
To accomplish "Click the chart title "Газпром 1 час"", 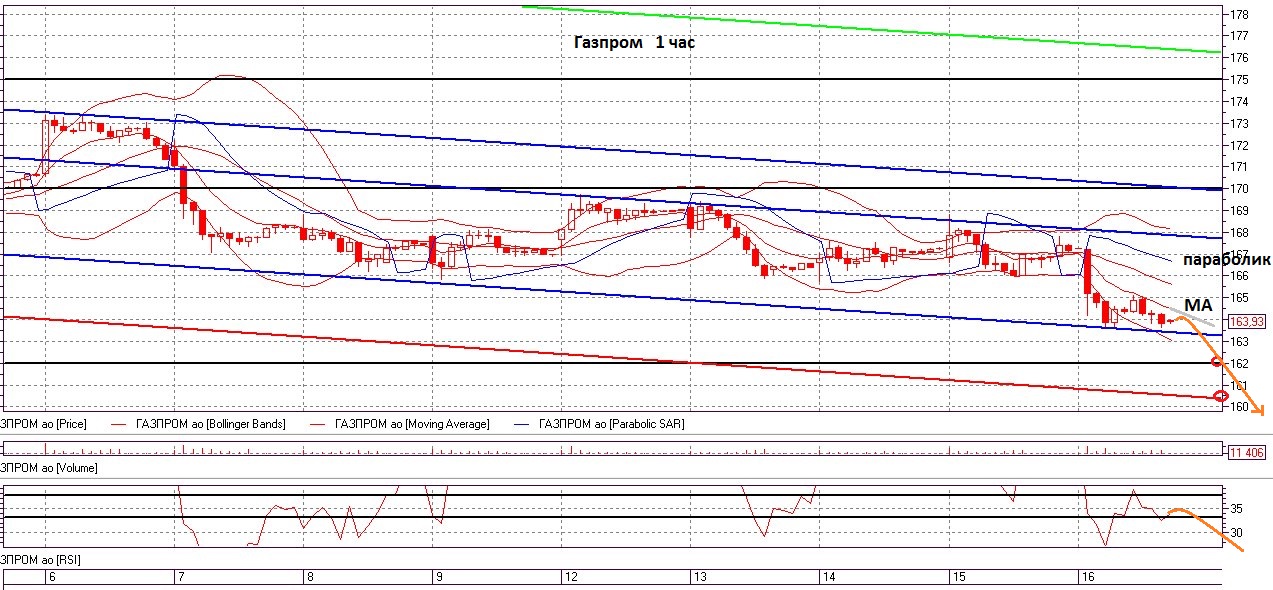I will [x=634, y=43].
